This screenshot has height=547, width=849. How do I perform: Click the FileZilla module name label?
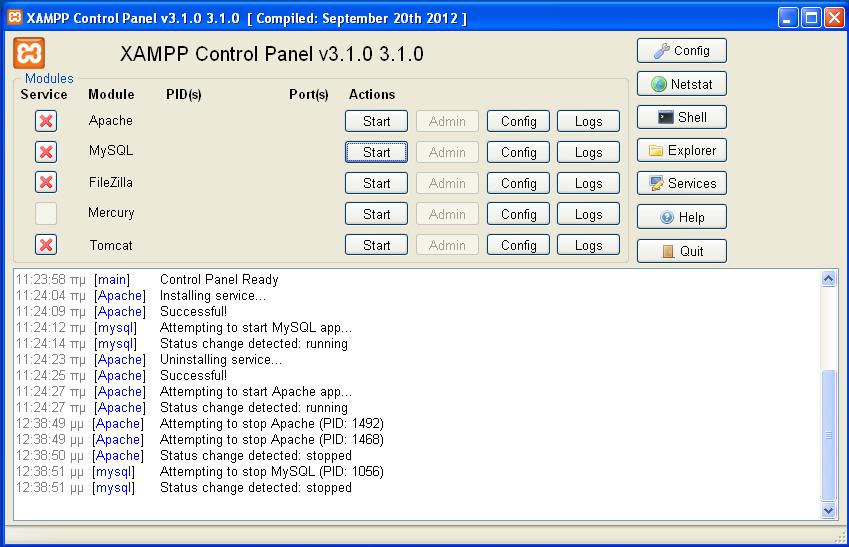point(110,182)
